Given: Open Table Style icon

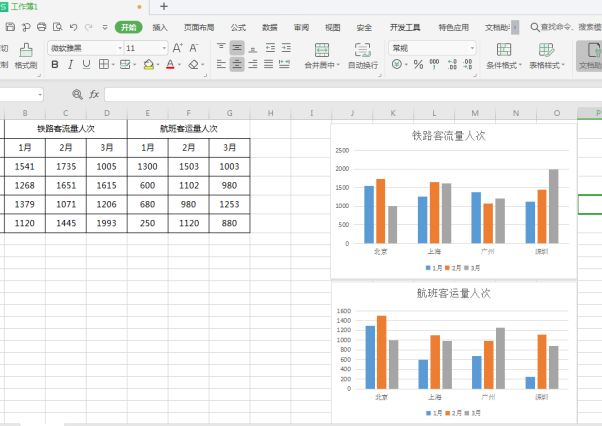Looking at the screenshot, I should pos(546,50).
